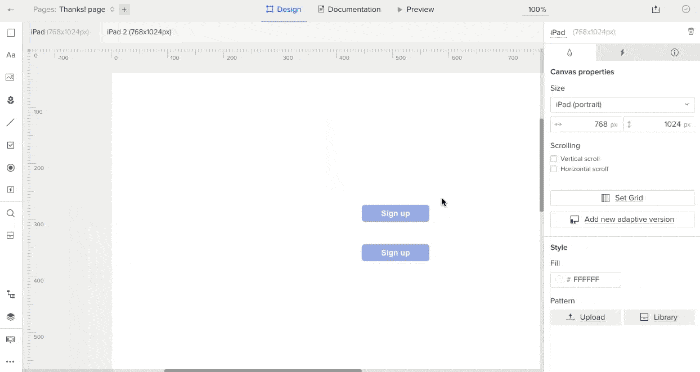Open the Layers panel
Image resolution: width=700 pixels, height=372 pixels.
coord(11,317)
